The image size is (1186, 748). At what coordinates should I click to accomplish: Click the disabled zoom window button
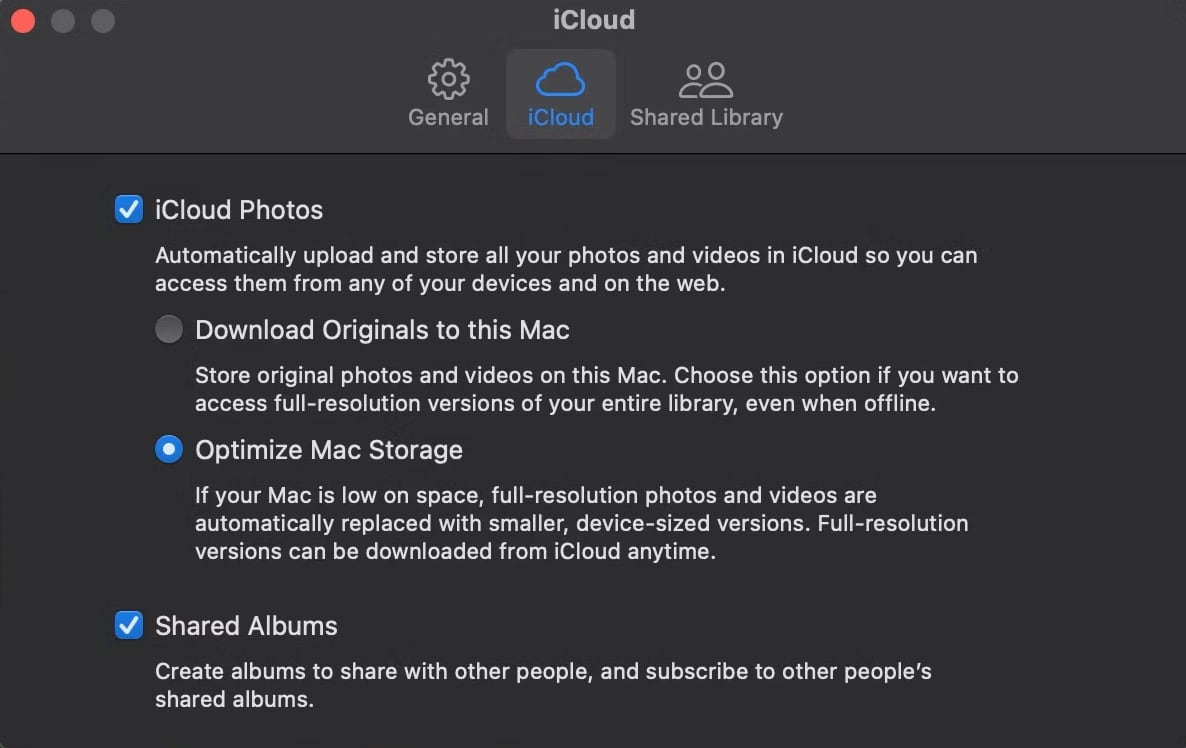pyautogui.click(x=103, y=20)
